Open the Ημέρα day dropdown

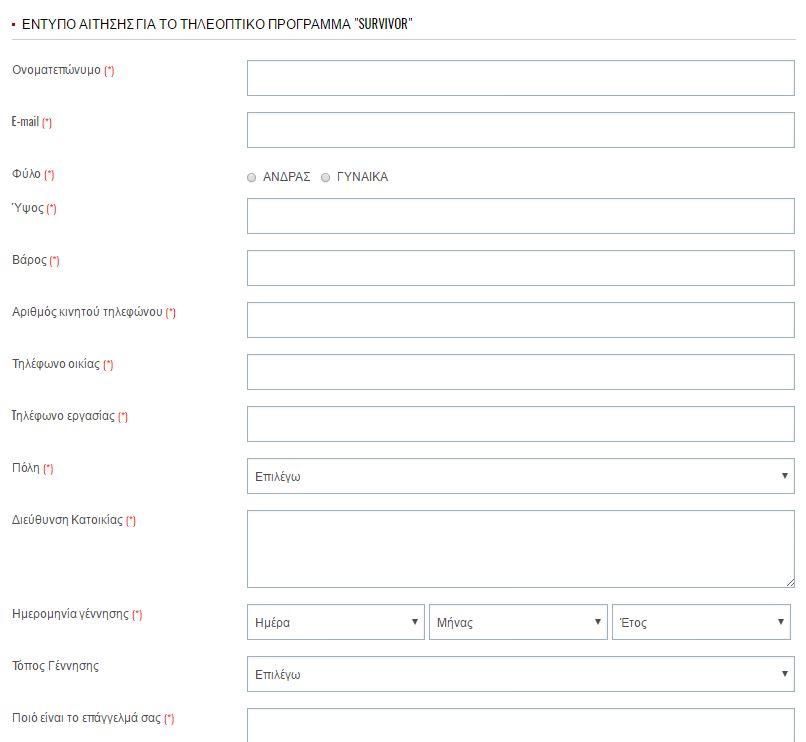[x=335, y=622]
